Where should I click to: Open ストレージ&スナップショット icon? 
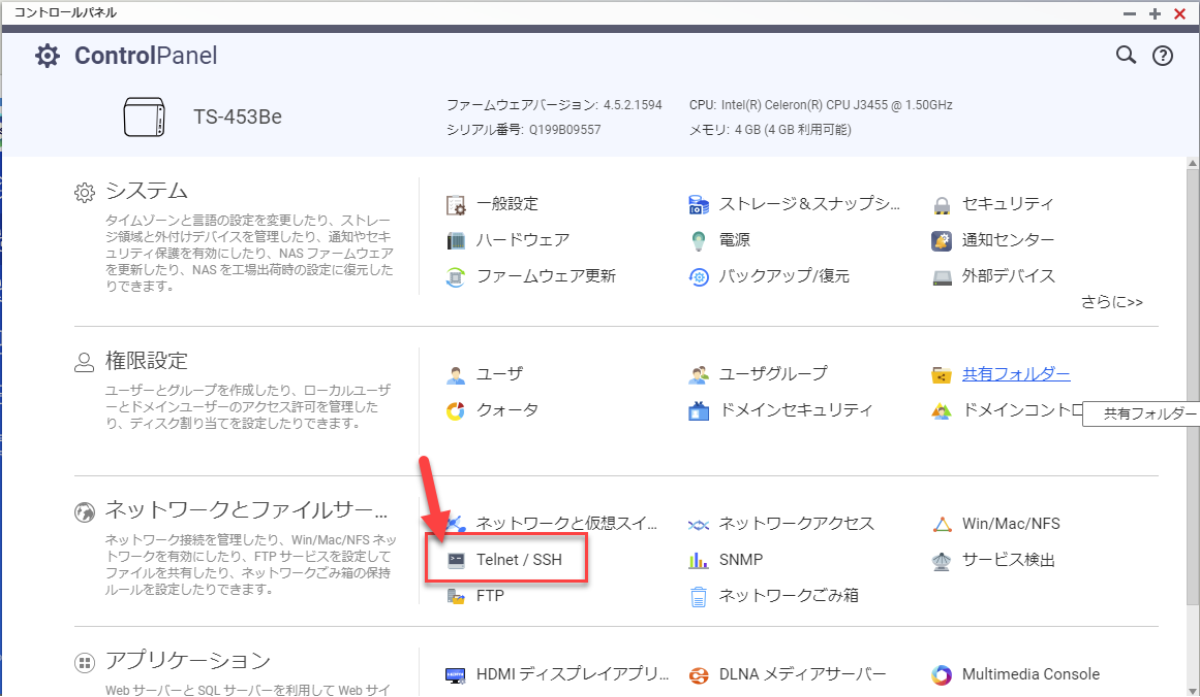coord(699,204)
